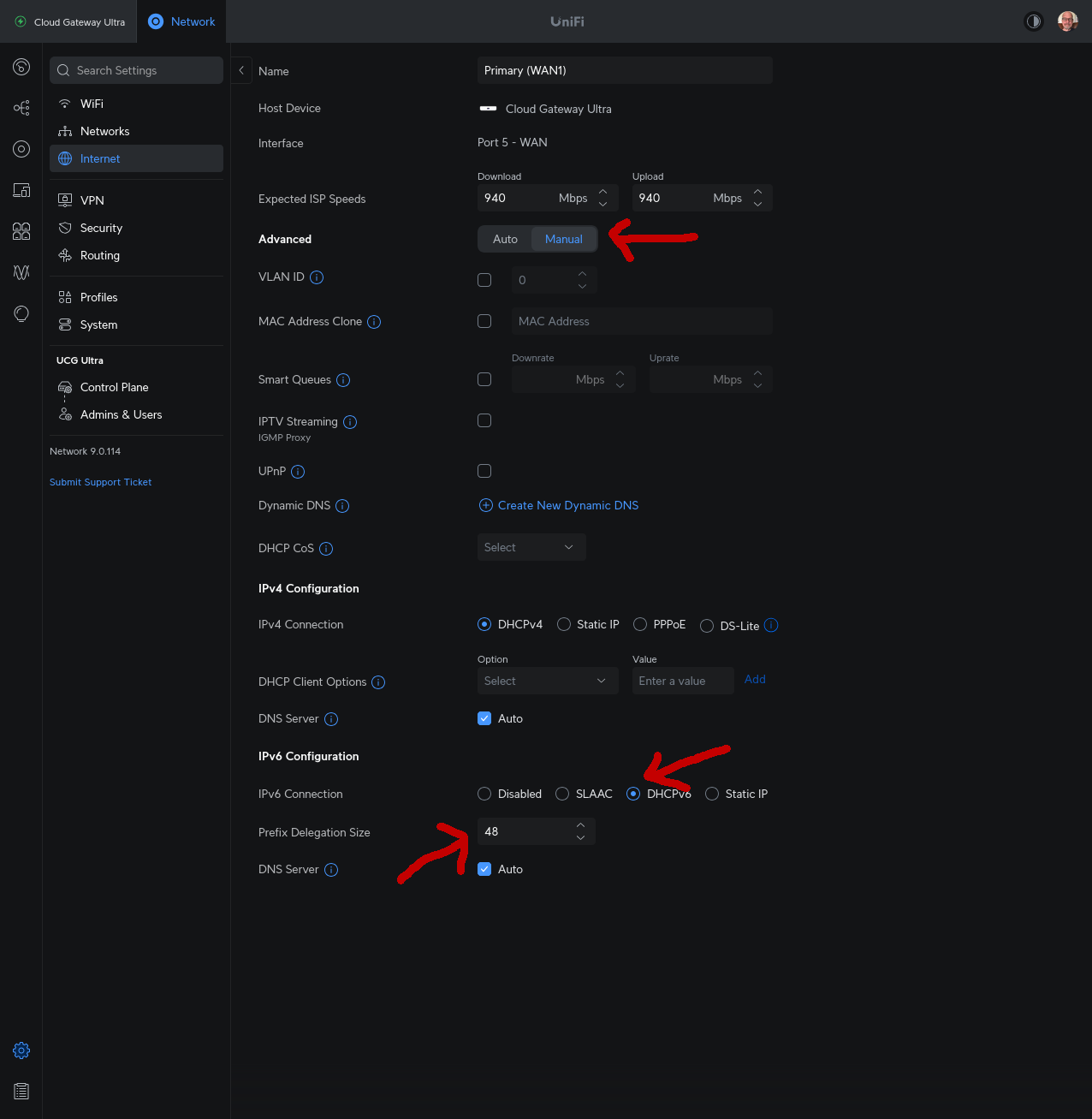Screen dimensions: 1092x1119
Task: Adjust Download speed stepper arrows
Action: click(603, 198)
